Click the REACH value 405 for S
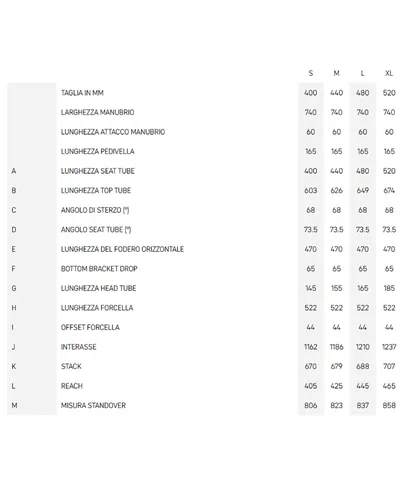The height and width of the screenshot is (500, 400). (311, 386)
